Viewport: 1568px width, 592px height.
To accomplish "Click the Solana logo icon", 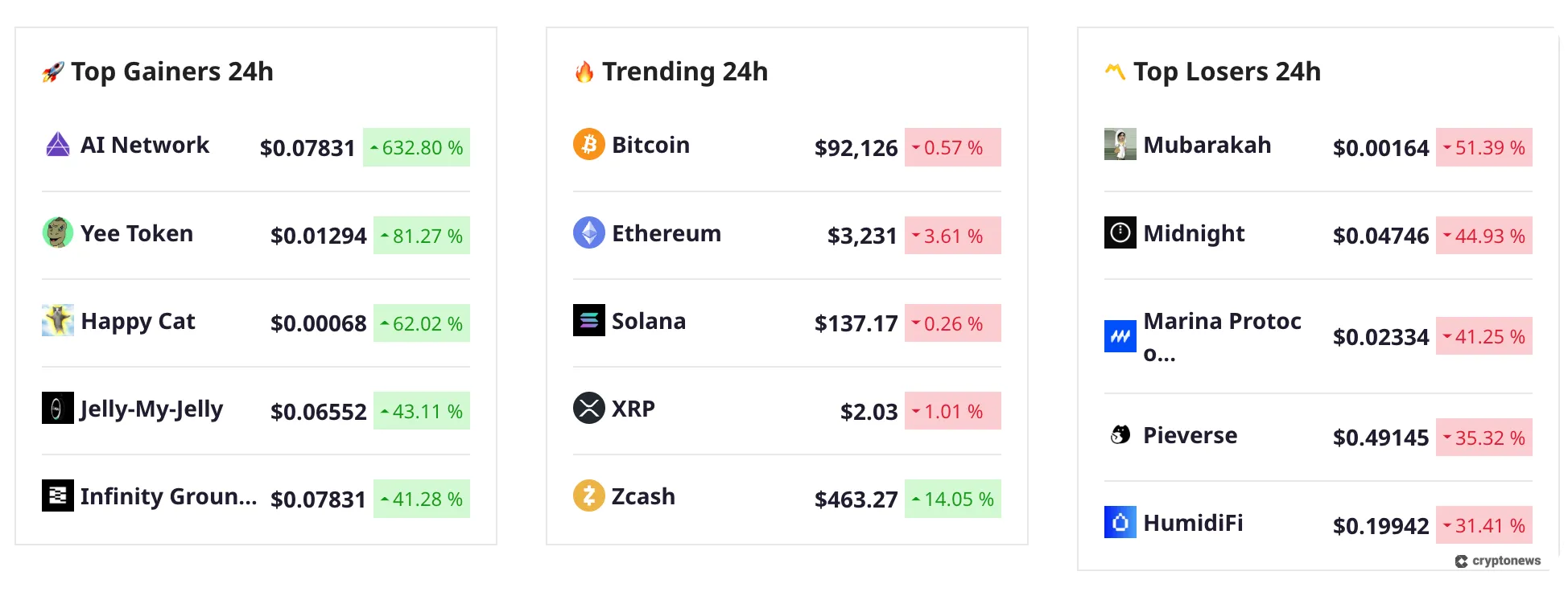I will click(x=590, y=322).
